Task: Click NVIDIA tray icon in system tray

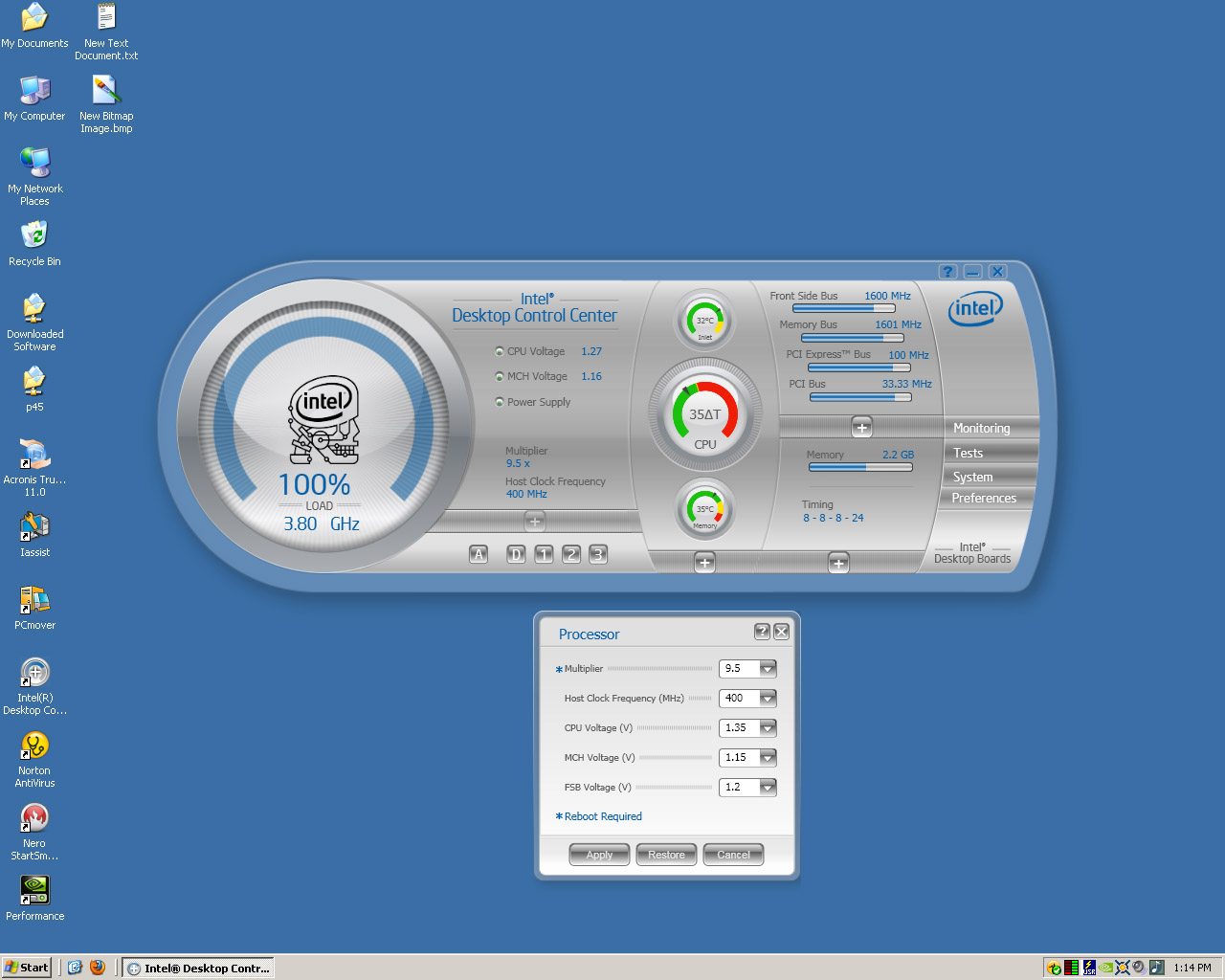Action: (x=1105, y=968)
